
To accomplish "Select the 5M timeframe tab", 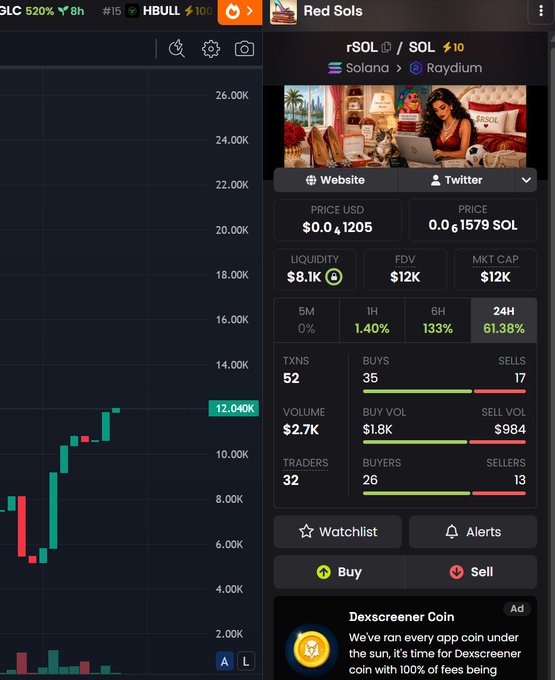I will [307, 320].
